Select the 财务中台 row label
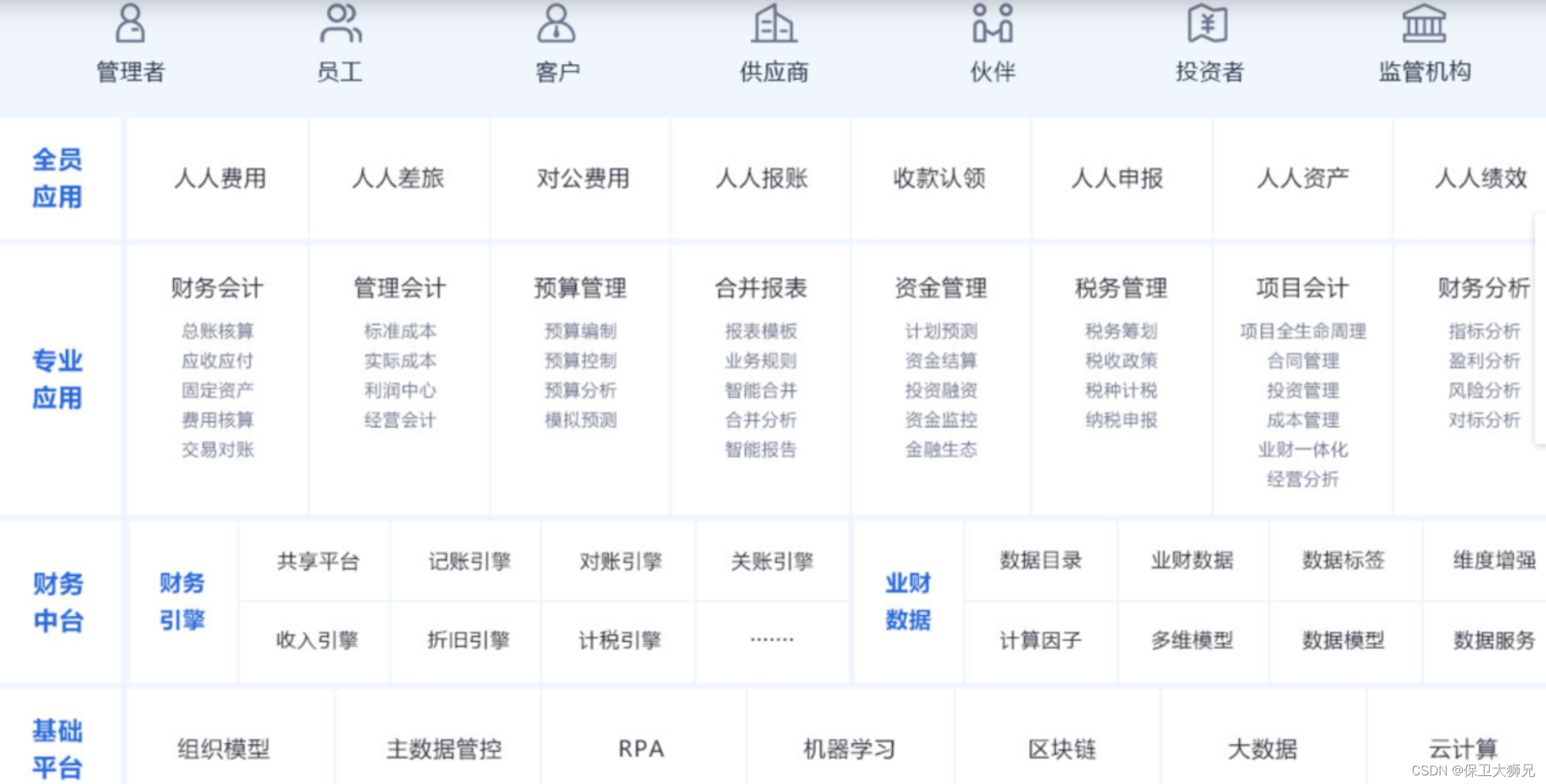Screen dimensions: 1546x784 tap(58, 602)
